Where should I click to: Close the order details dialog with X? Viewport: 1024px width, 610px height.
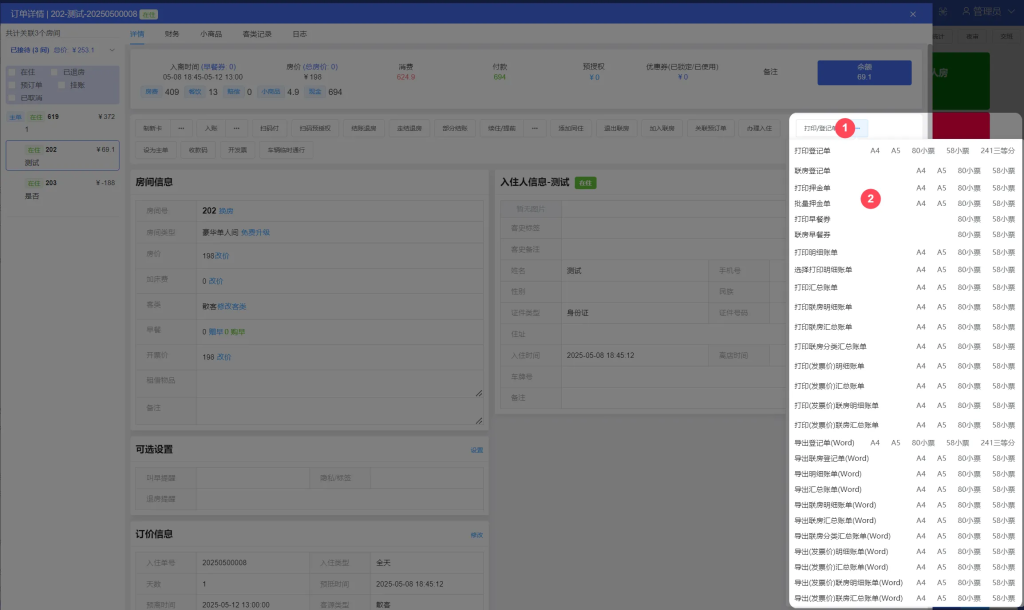(911, 13)
